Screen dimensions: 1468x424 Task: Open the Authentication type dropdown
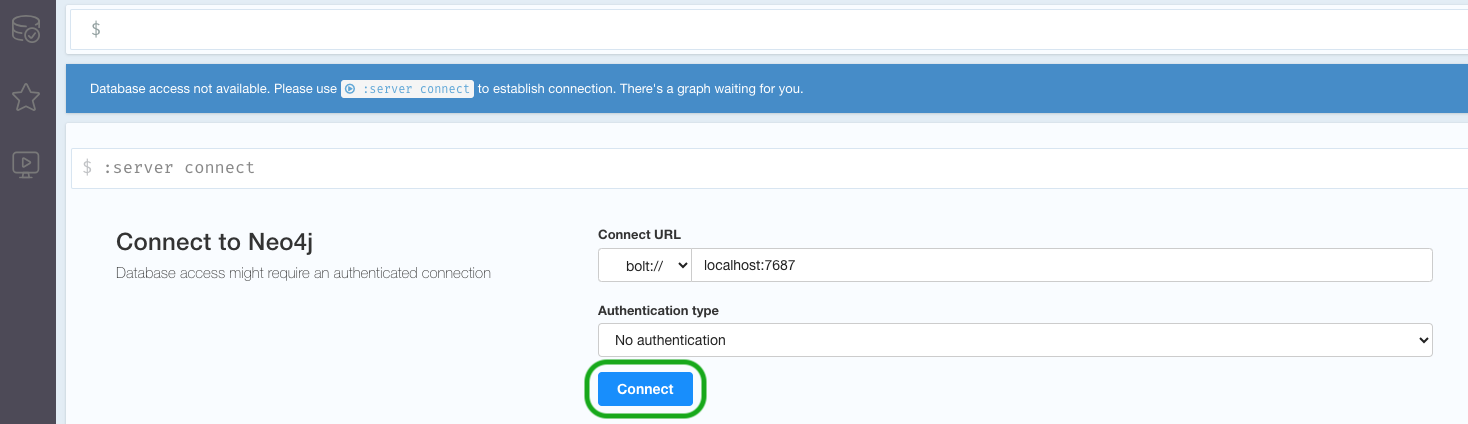click(x=1015, y=340)
